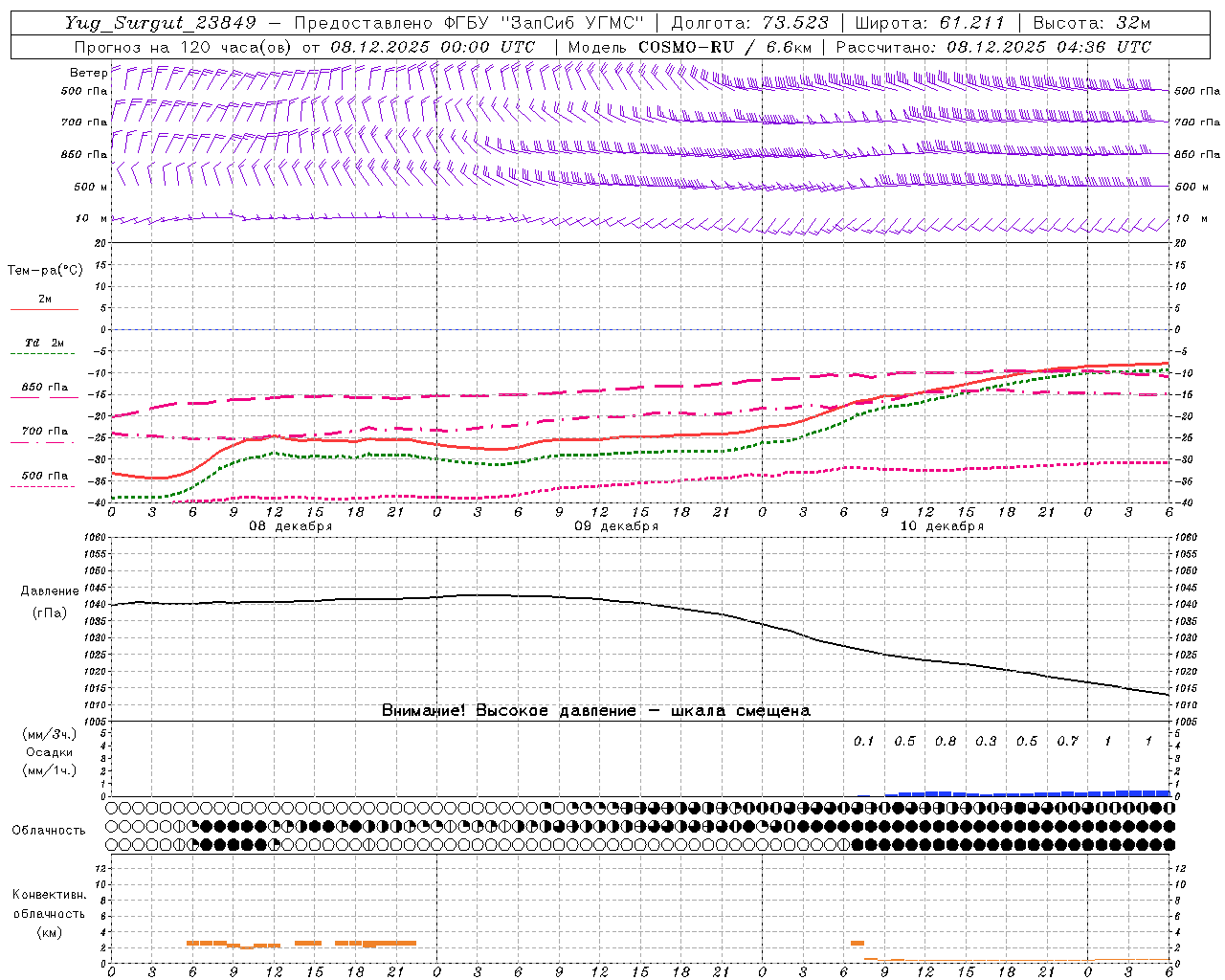
Task: Click the Конвективн. облачность (км) axis label
Action: click(49, 913)
